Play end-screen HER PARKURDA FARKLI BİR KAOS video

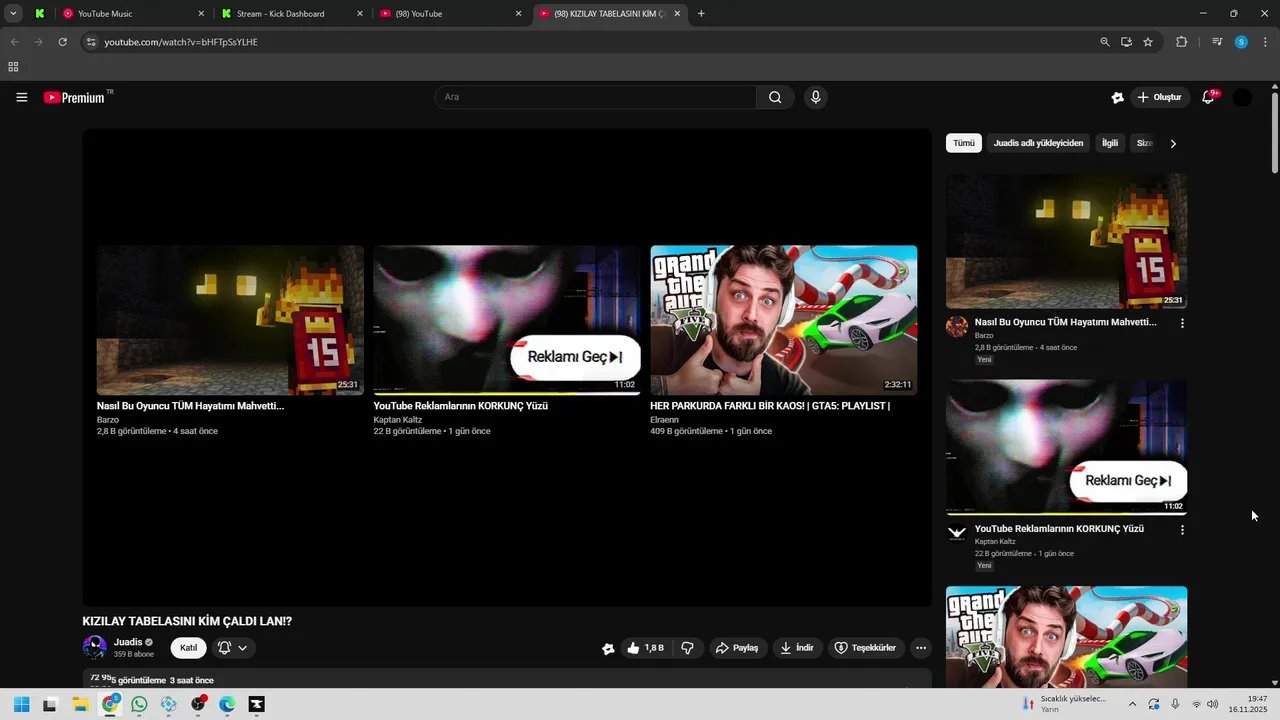coord(784,320)
